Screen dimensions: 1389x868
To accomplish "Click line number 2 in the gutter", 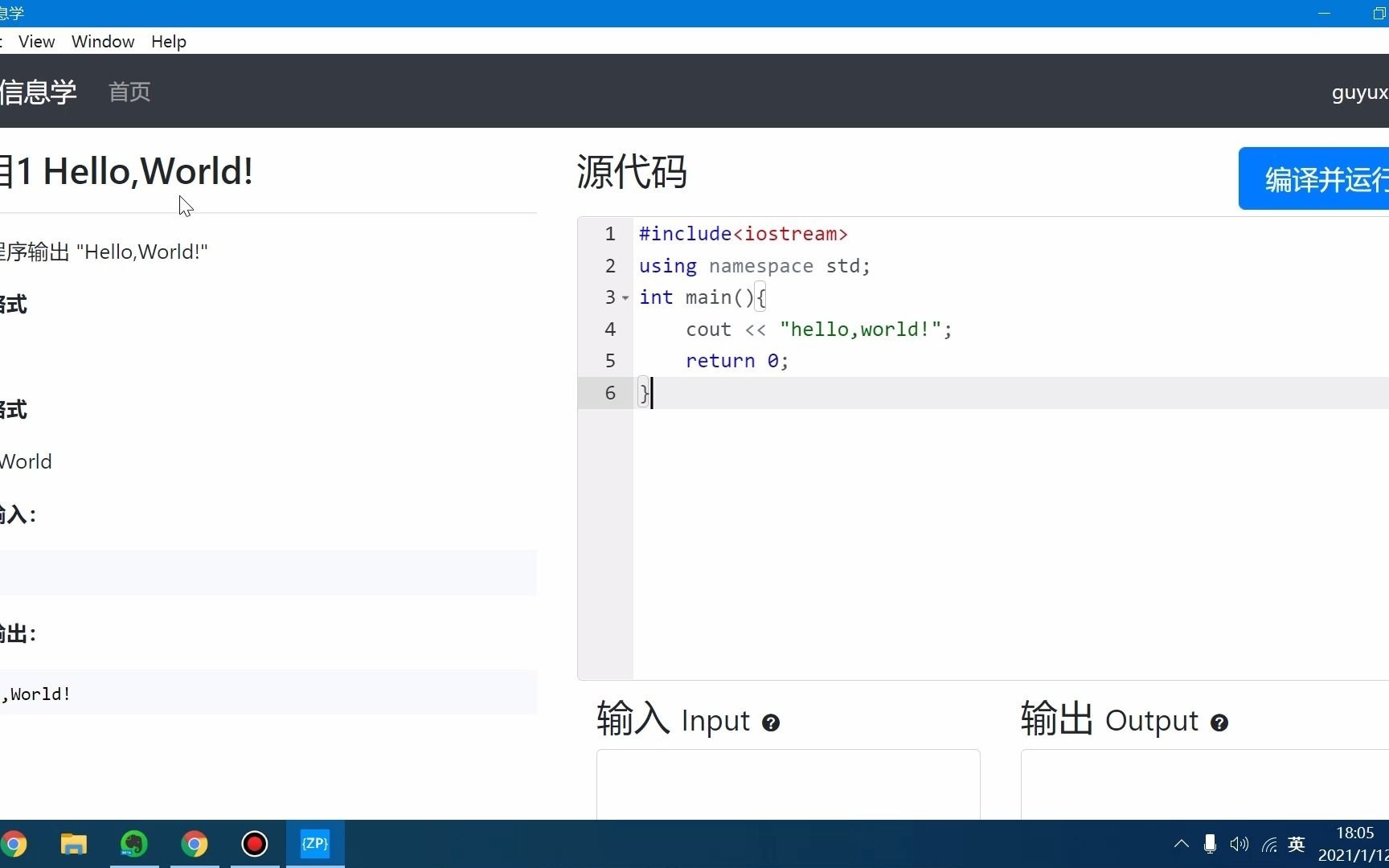I will coord(610,266).
